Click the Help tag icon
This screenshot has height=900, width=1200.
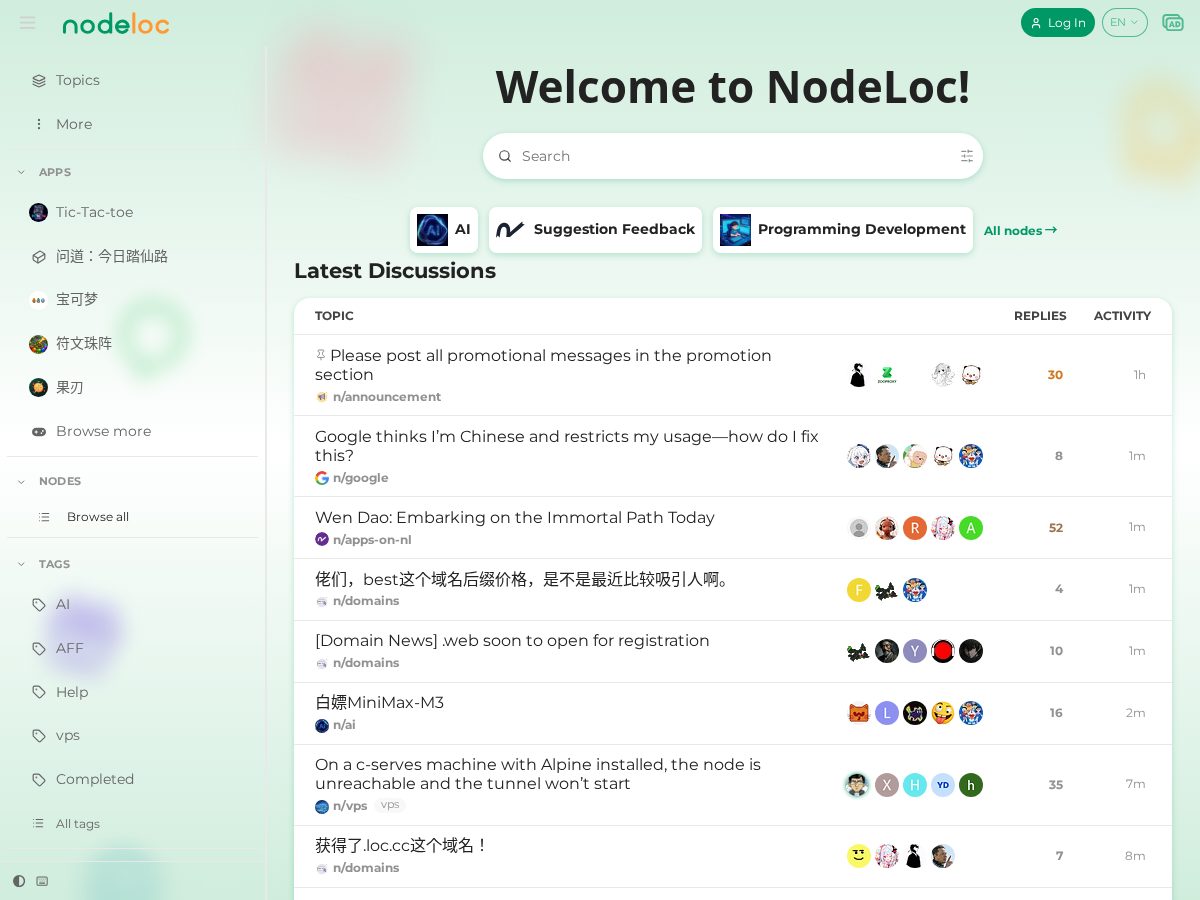[x=38, y=692]
